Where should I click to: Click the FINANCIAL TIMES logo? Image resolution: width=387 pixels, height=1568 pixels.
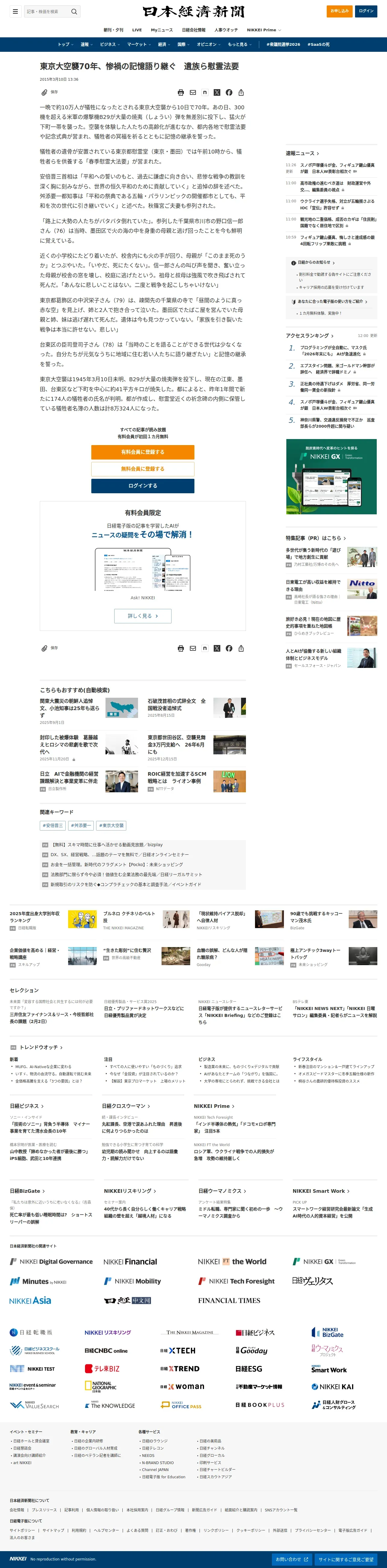(229, 1300)
